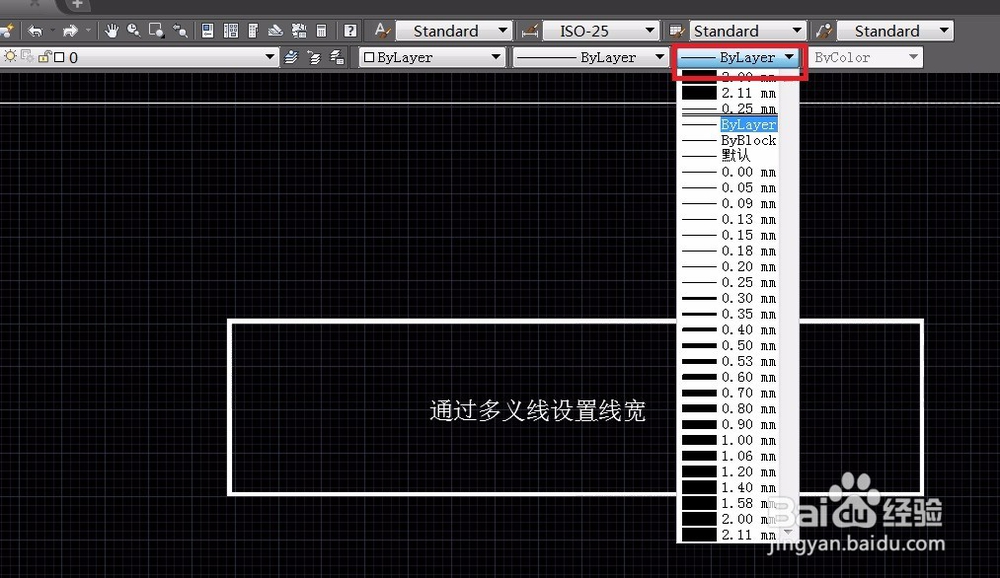This screenshot has height=578, width=1000.
Task: Choose 0.53 mm lineweight
Action: point(730,362)
